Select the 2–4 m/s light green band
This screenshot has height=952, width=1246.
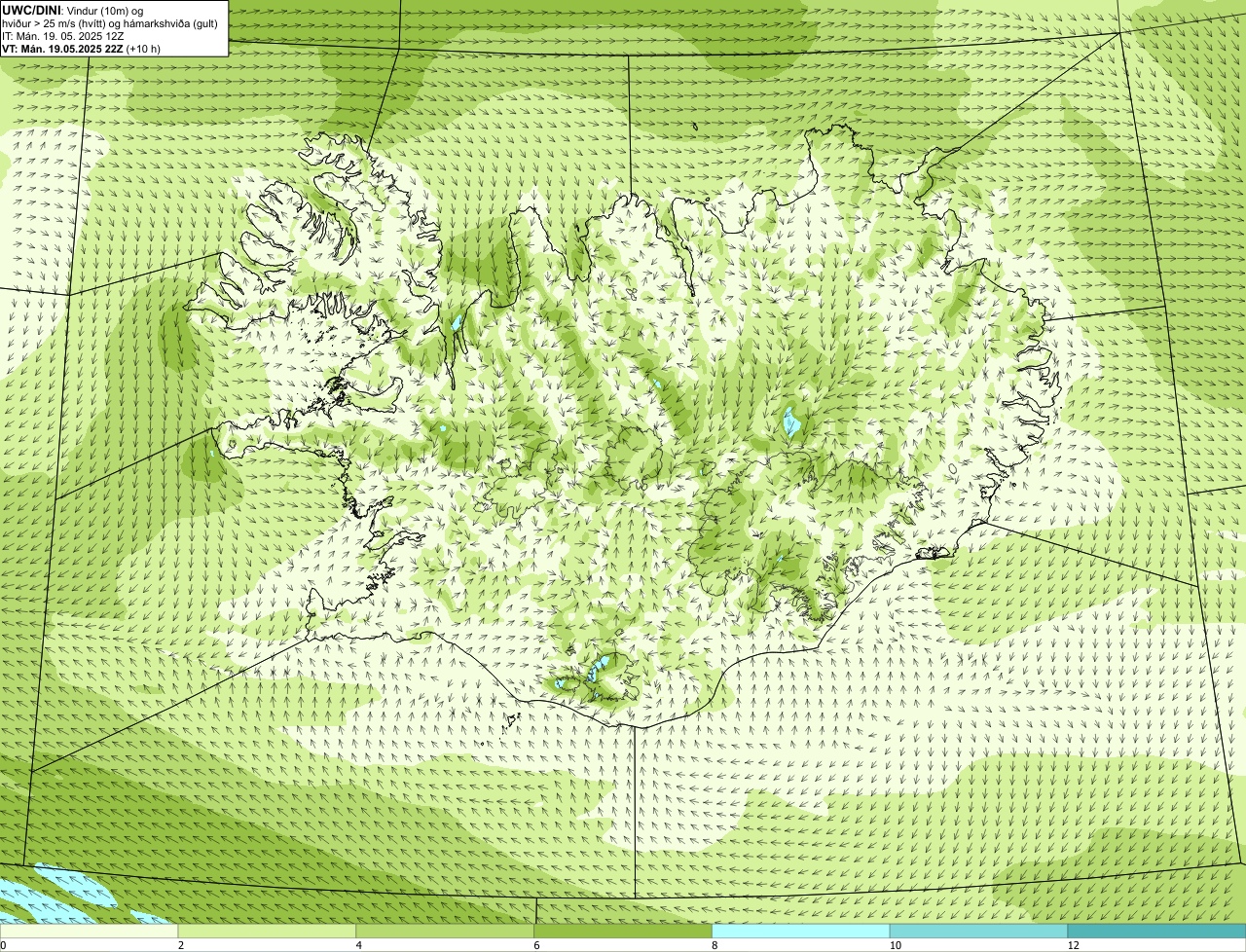tap(267, 932)
